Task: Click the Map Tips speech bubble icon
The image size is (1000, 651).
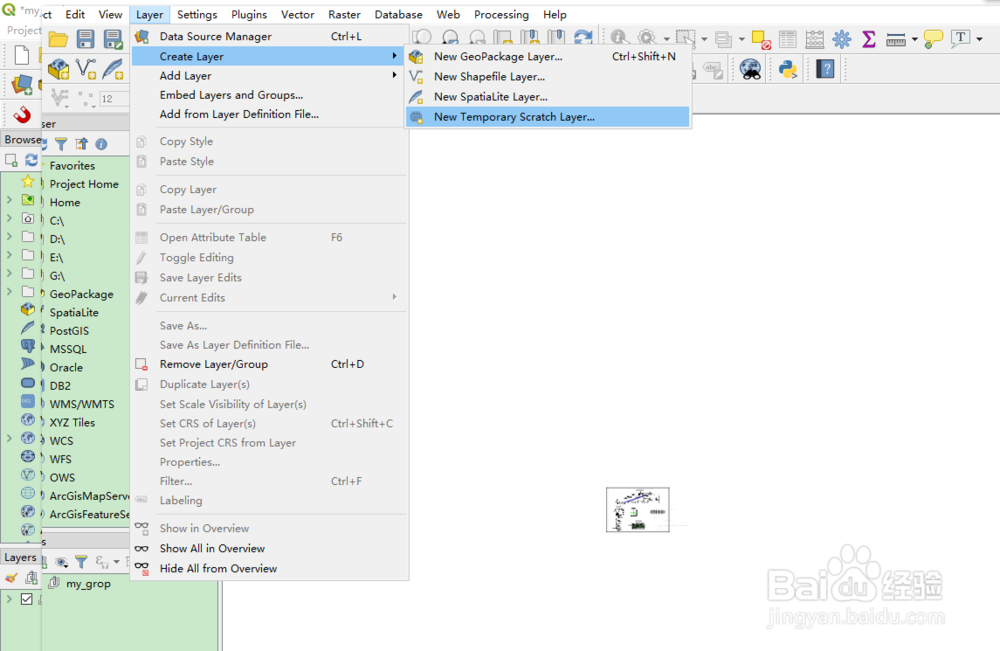Action: click(x=933, y=40)
